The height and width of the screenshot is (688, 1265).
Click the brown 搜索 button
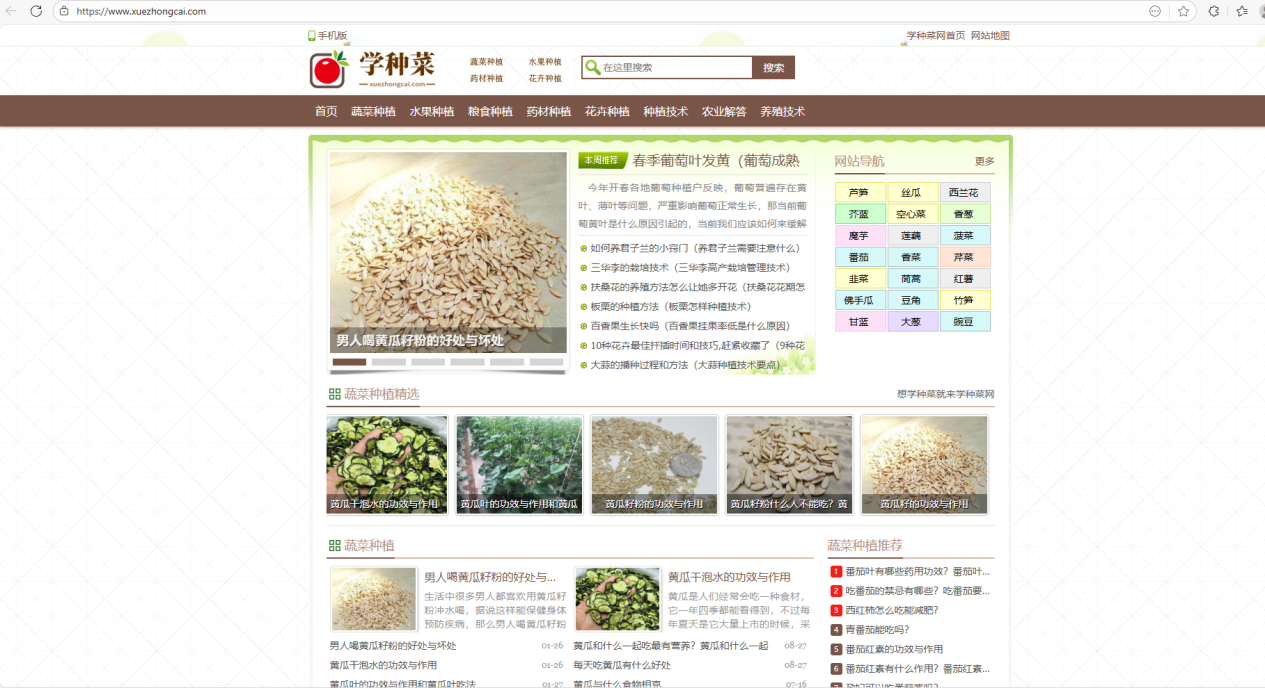click(774, 67)
